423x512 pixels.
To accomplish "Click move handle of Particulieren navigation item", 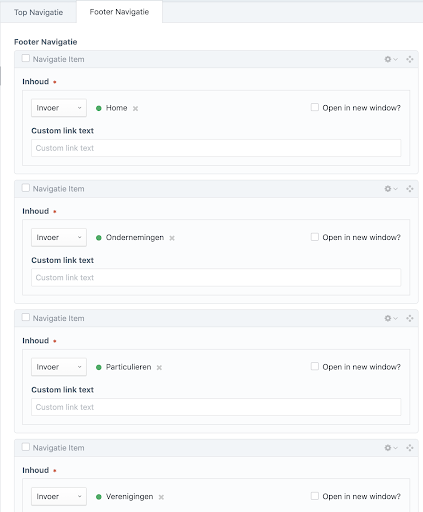I will tap(410, 318).
